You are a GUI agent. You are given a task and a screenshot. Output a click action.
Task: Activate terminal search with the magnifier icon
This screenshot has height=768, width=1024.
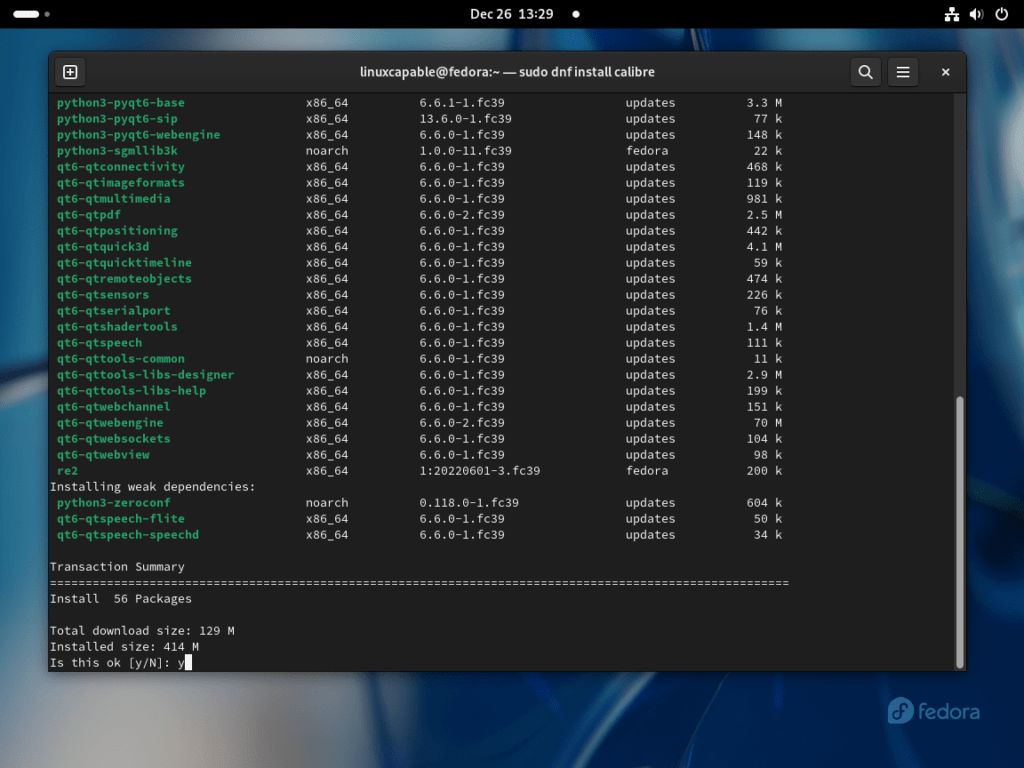(865, 71)
